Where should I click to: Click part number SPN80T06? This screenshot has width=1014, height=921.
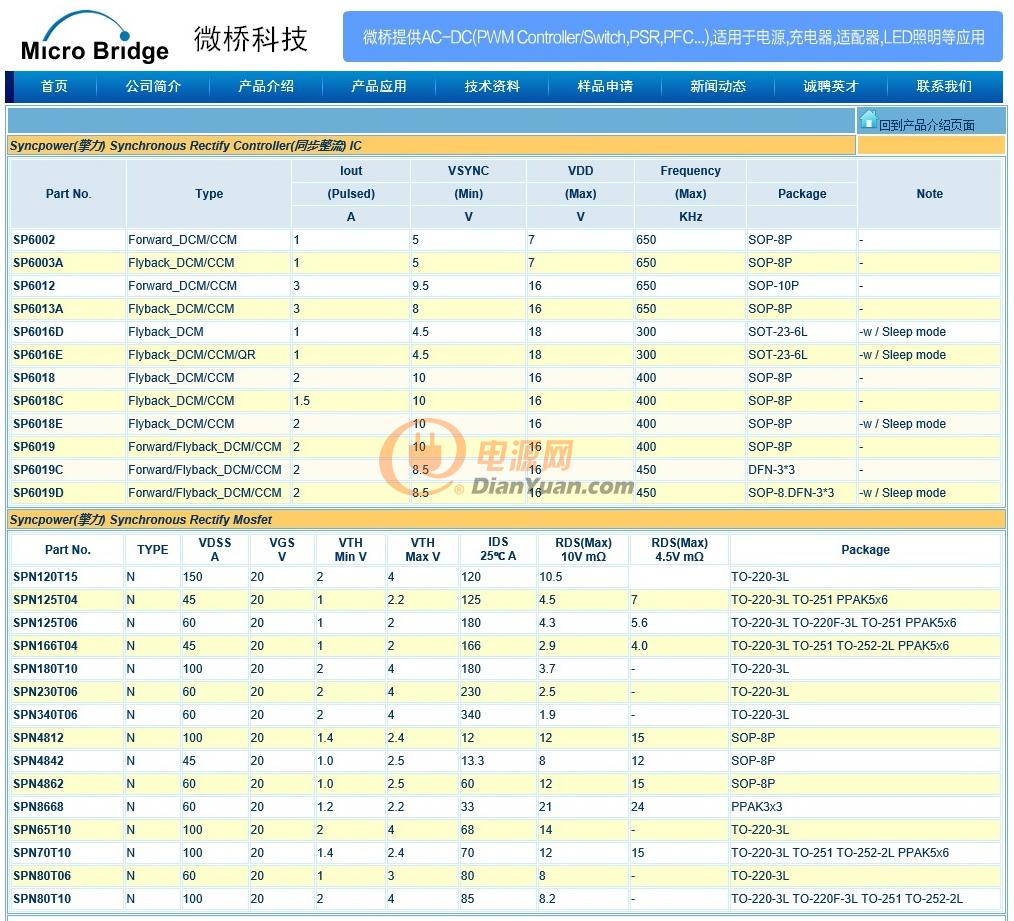point(42,875)
